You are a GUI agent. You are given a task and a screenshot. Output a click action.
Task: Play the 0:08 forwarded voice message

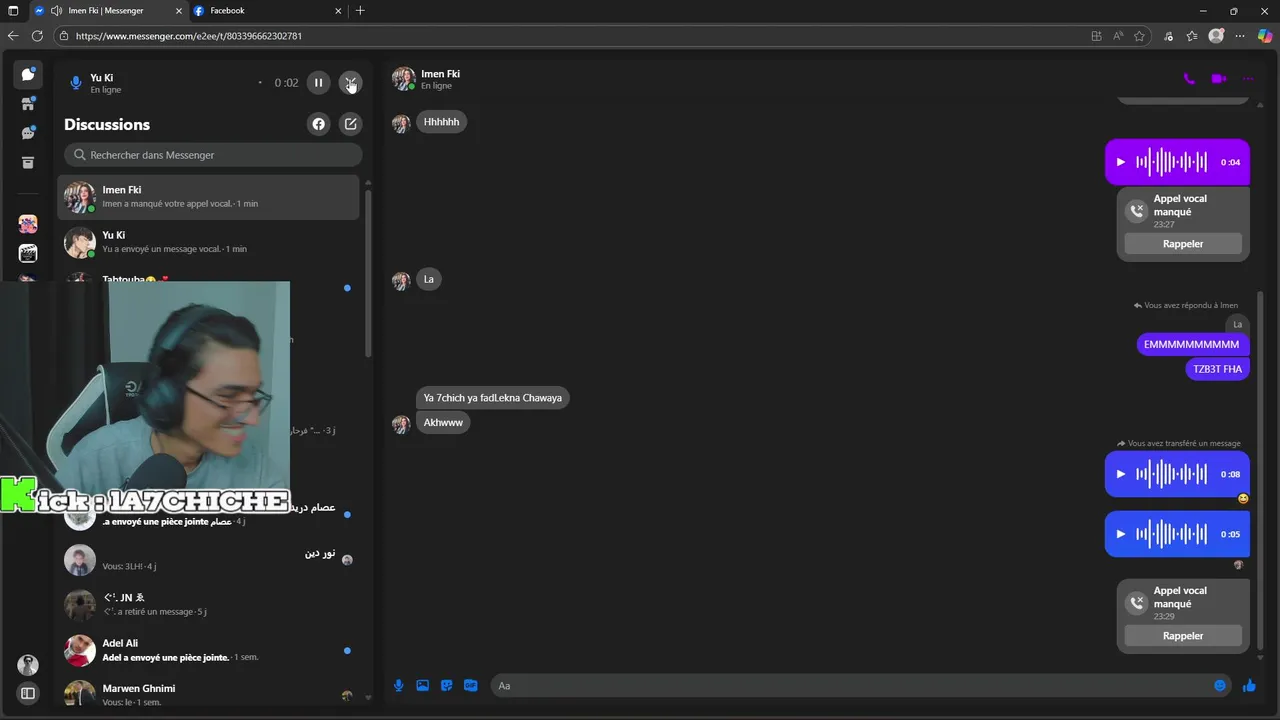coord(1121,474)
